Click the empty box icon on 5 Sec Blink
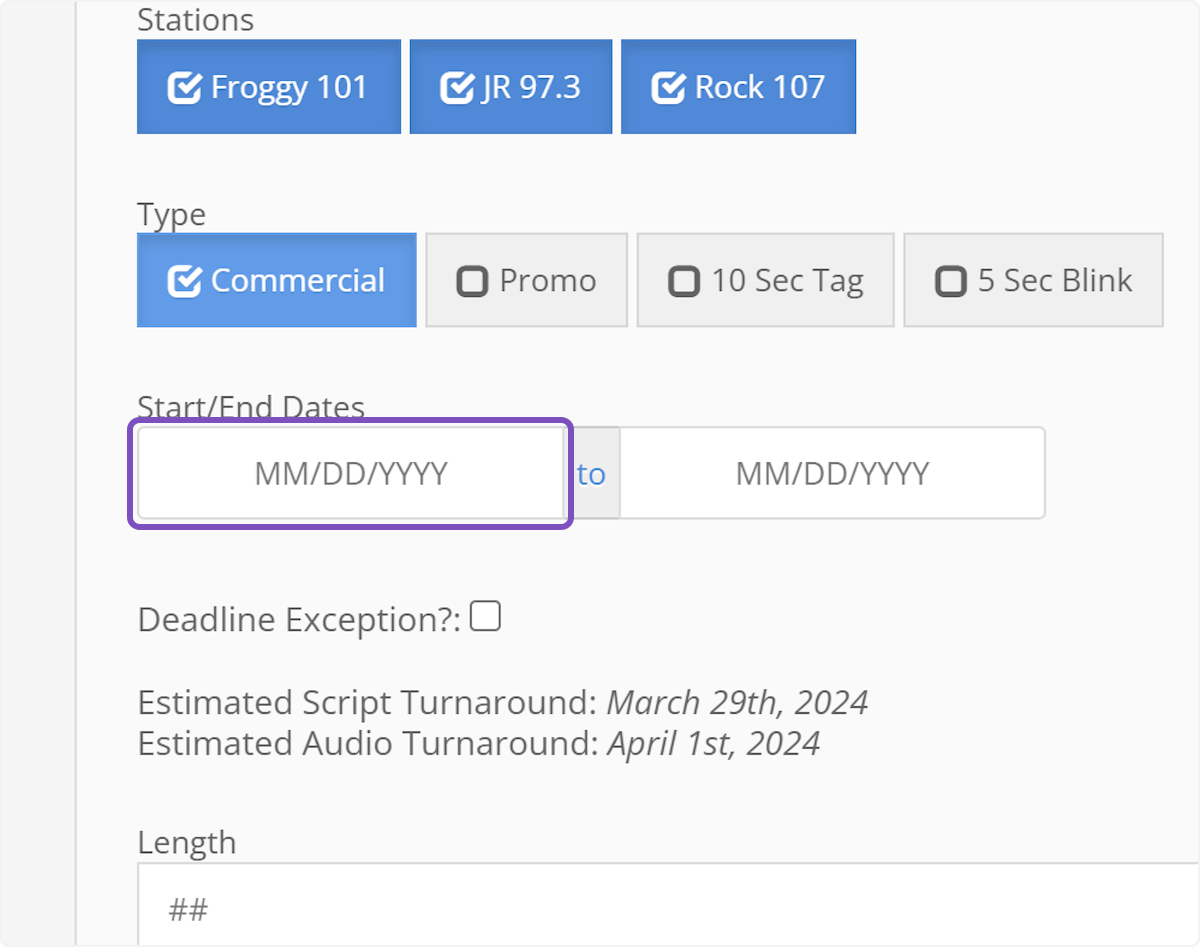Viewport: 1200px width, 947px height. coord(951,281)
